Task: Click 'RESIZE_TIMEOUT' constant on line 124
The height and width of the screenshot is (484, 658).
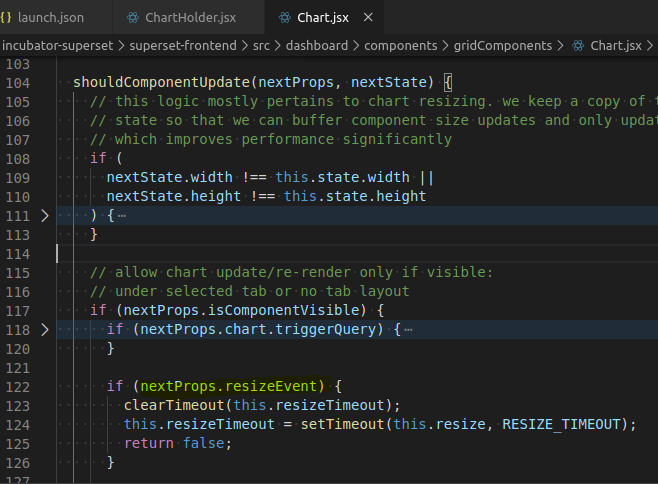Action: pos(561,424)
